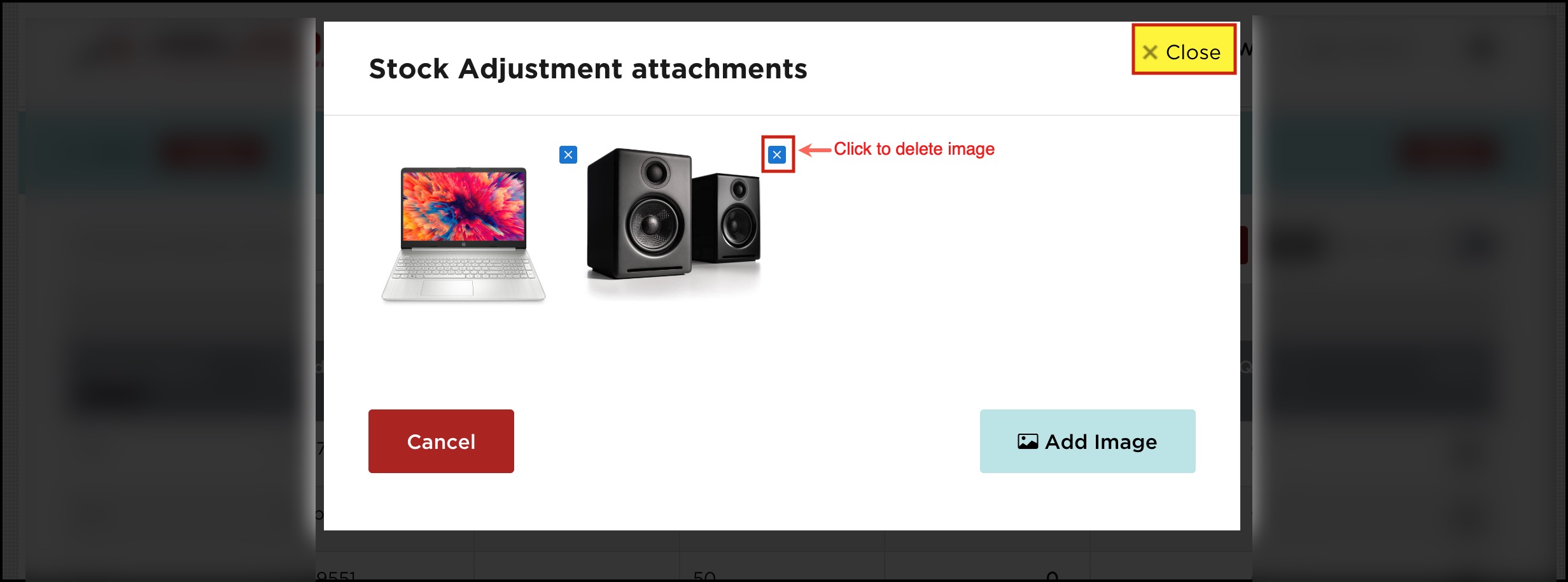Click the dimmed table cell showing 9551
This screenshot has height=582, width=1568.
pyautogui.click(x=336, y=576)
